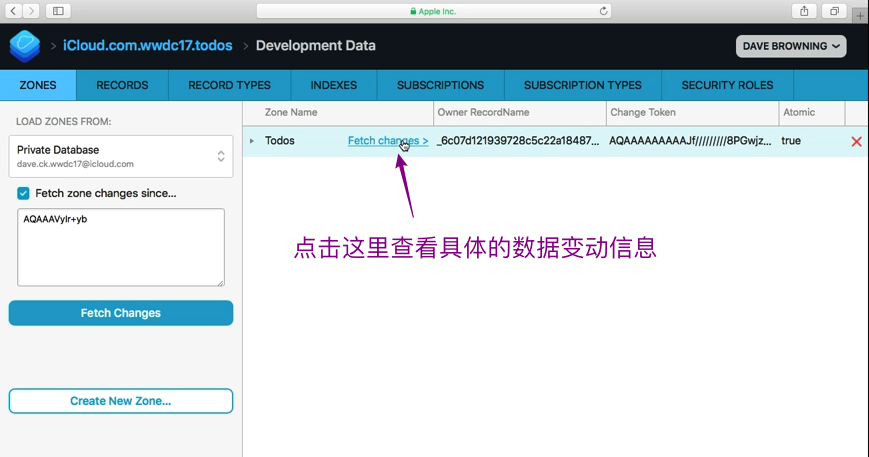Click the change token text area
869x457 pixels.
pyautogui.click(x=121, y=247)
